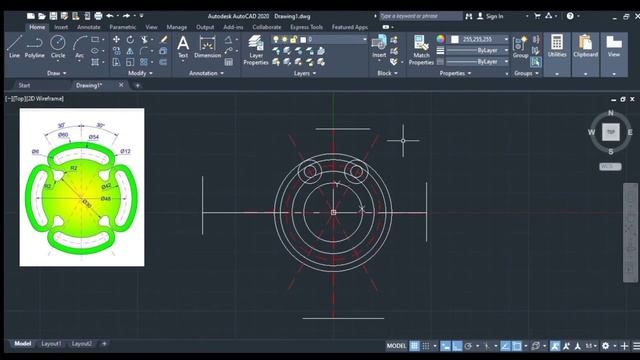Expand the Annotation panel
Viewport: 640px width, 360px height.
point(206,73)
